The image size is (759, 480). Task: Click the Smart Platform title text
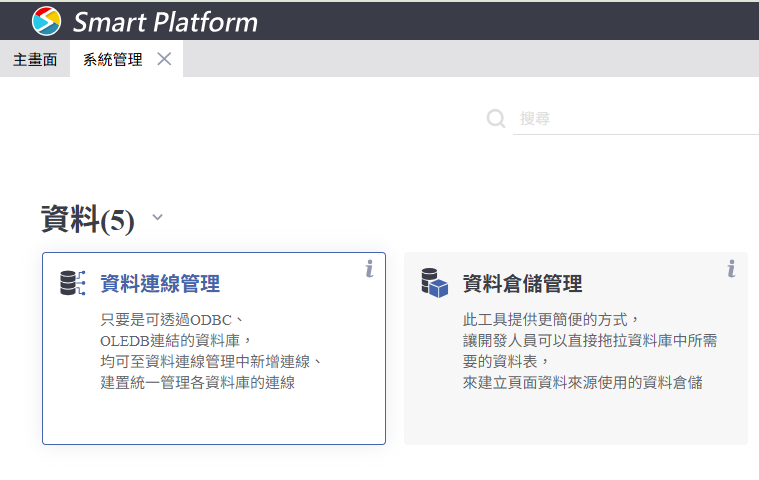164,21
